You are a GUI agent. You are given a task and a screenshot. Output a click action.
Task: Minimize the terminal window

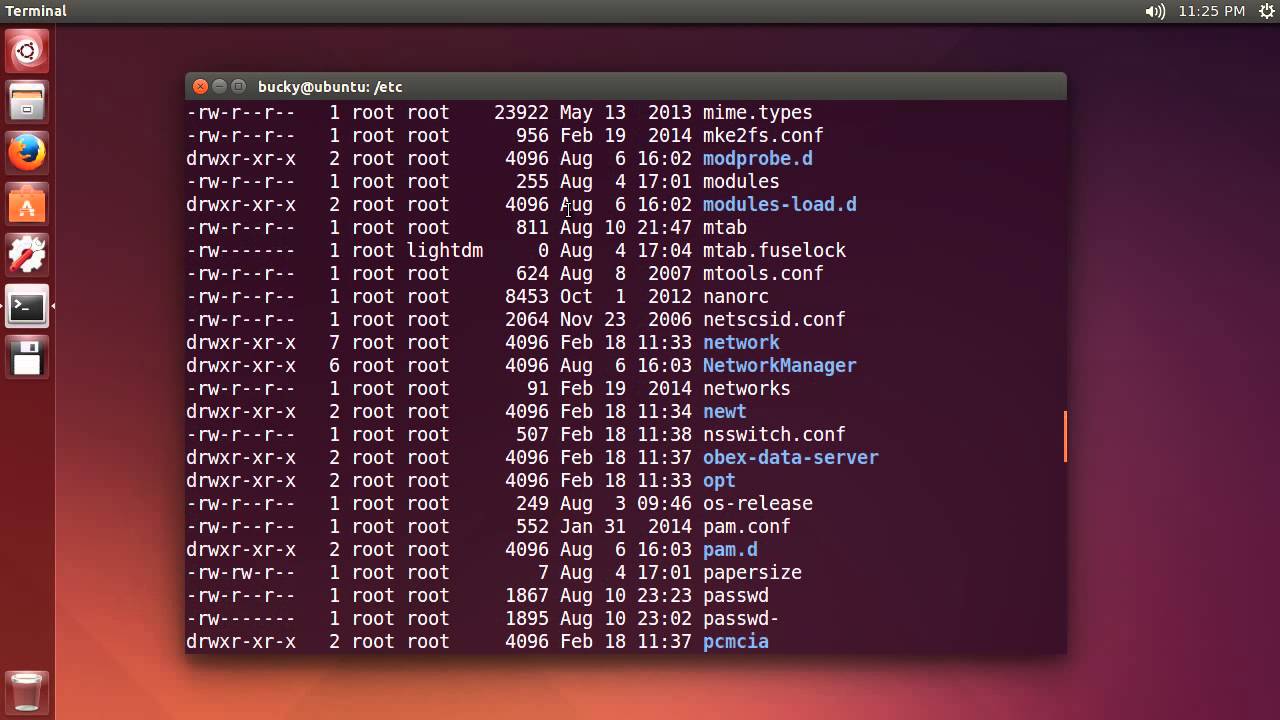click(219, 86)
